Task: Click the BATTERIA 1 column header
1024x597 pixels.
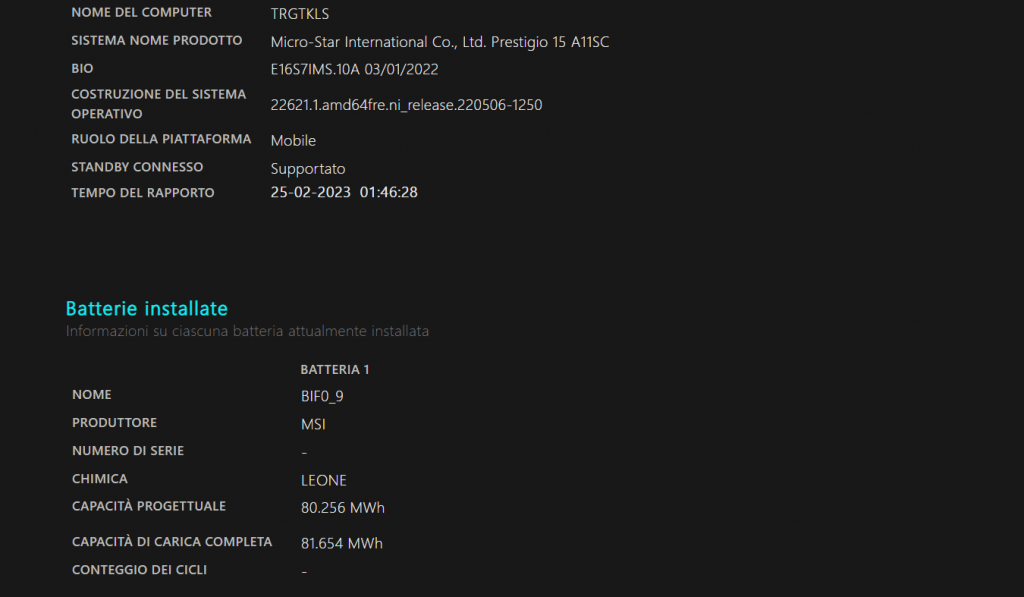Action: click(335, 370)
